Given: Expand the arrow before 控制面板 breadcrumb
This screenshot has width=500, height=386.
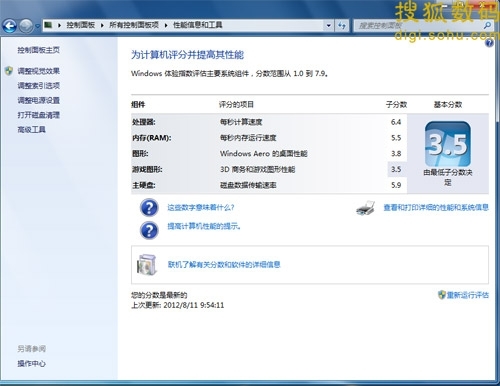Looking at the screenshot, I should [59, 25].
